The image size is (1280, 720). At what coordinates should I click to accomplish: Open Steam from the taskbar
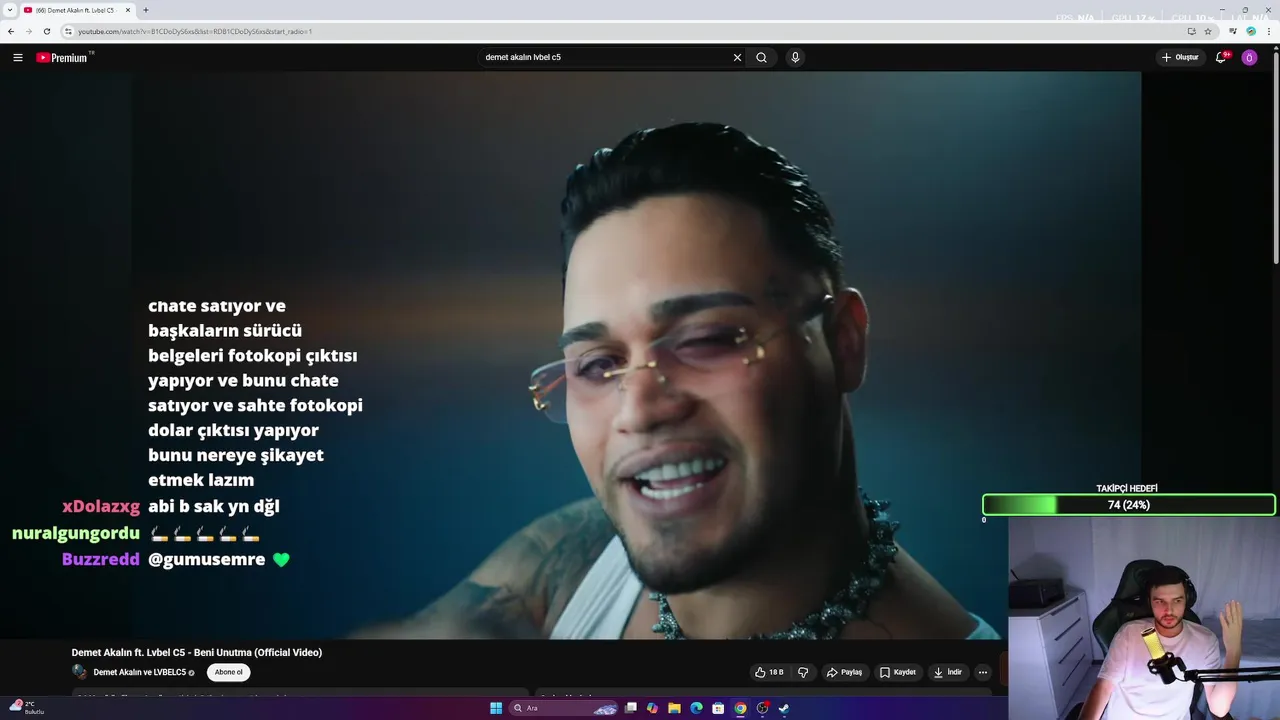coord(784,708)
